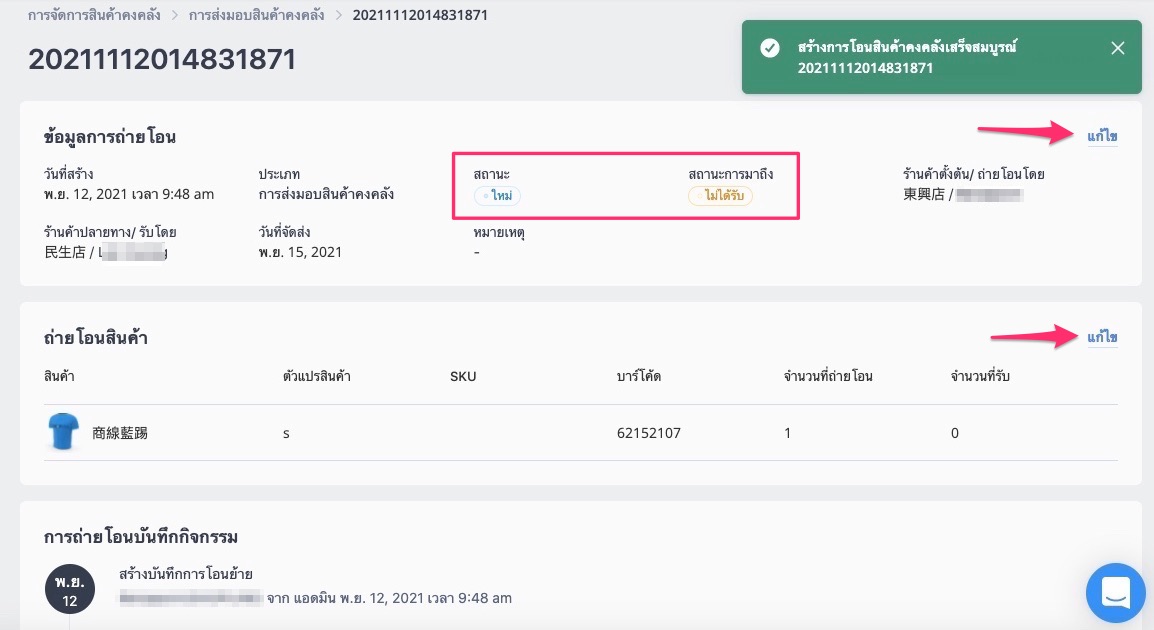Click the page heading transfer number
1154x630 pixels.
point(162,59)
